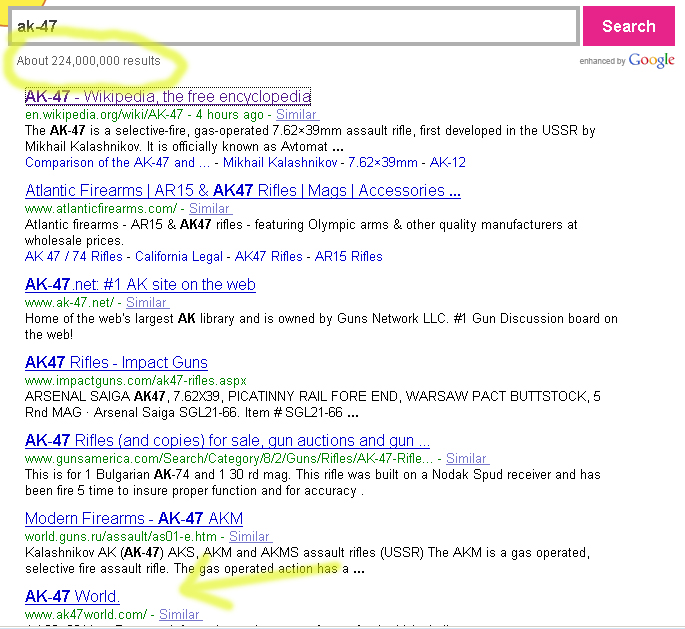Open 'AK-47.net: #1 AK site' result
685x629 pixels.
click(x=140, y=284)
